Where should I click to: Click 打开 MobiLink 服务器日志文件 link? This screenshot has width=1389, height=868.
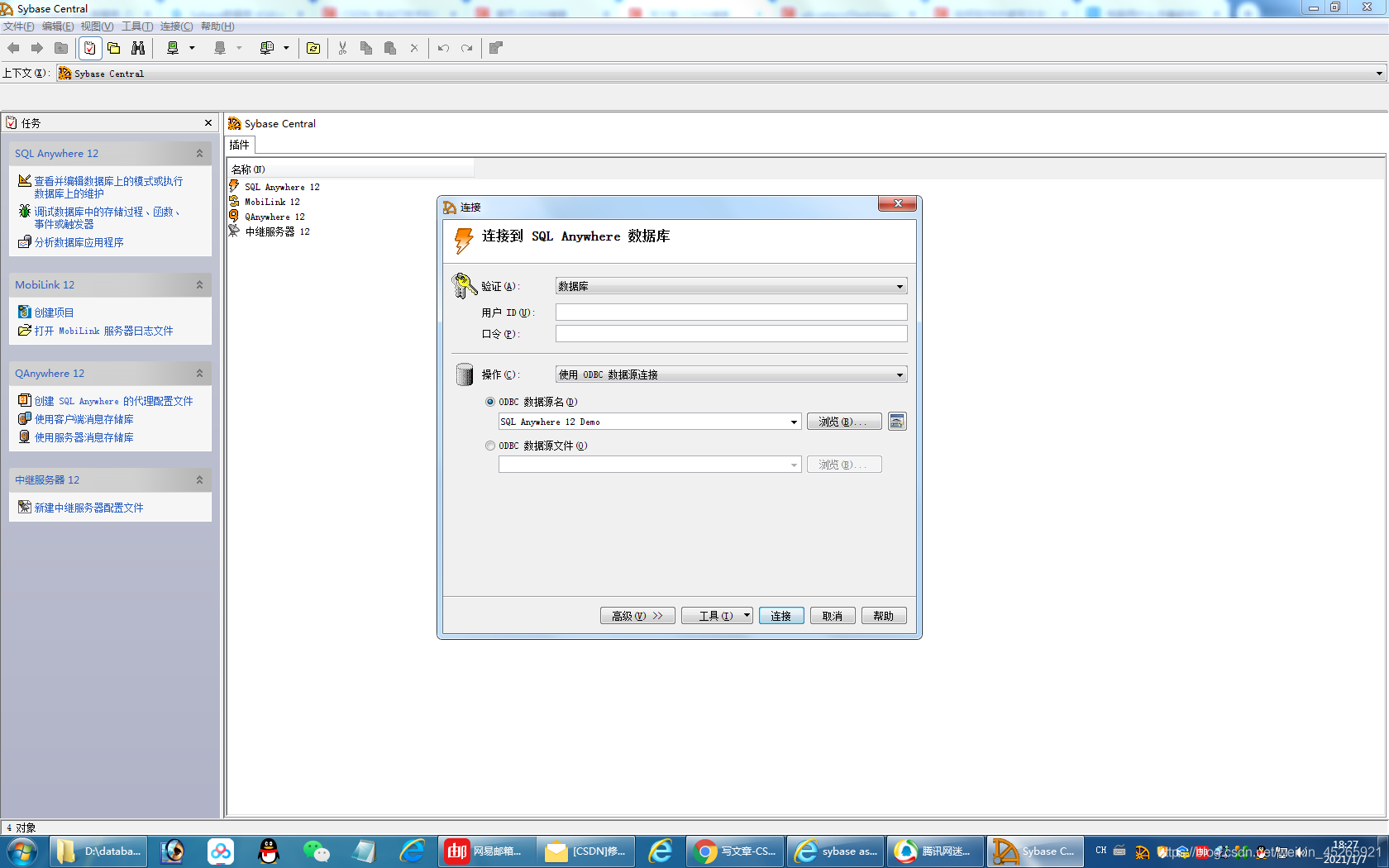[103, 331]
